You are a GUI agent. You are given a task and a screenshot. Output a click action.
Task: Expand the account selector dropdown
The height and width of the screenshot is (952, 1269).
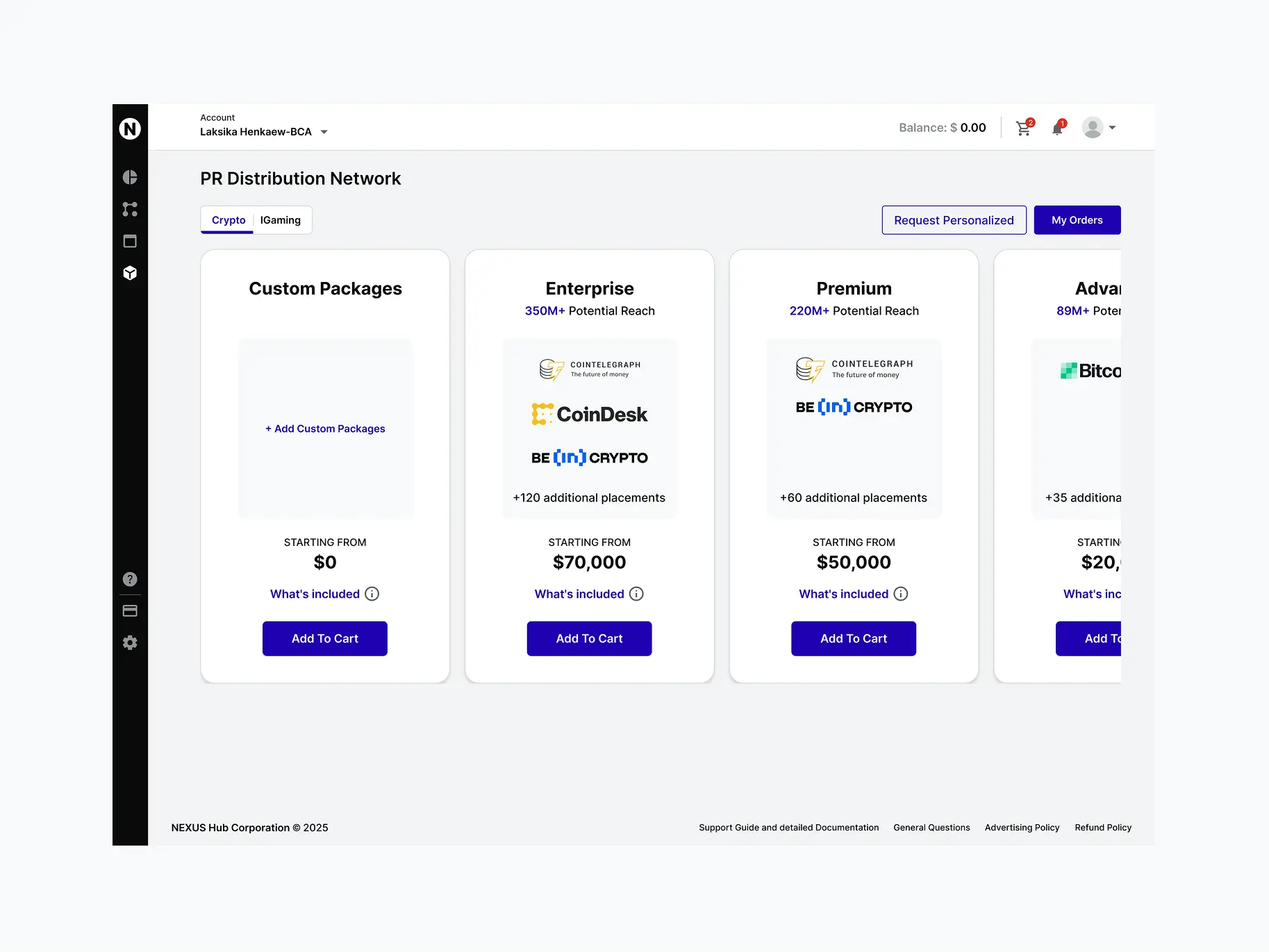(324, 132)
